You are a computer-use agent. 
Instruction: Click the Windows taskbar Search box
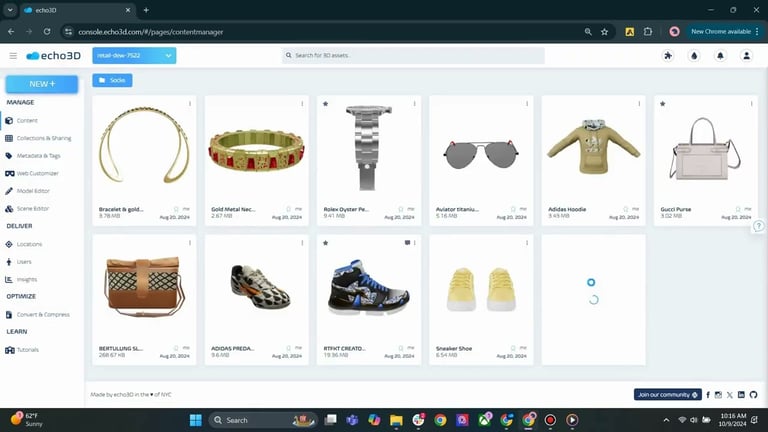263,420
